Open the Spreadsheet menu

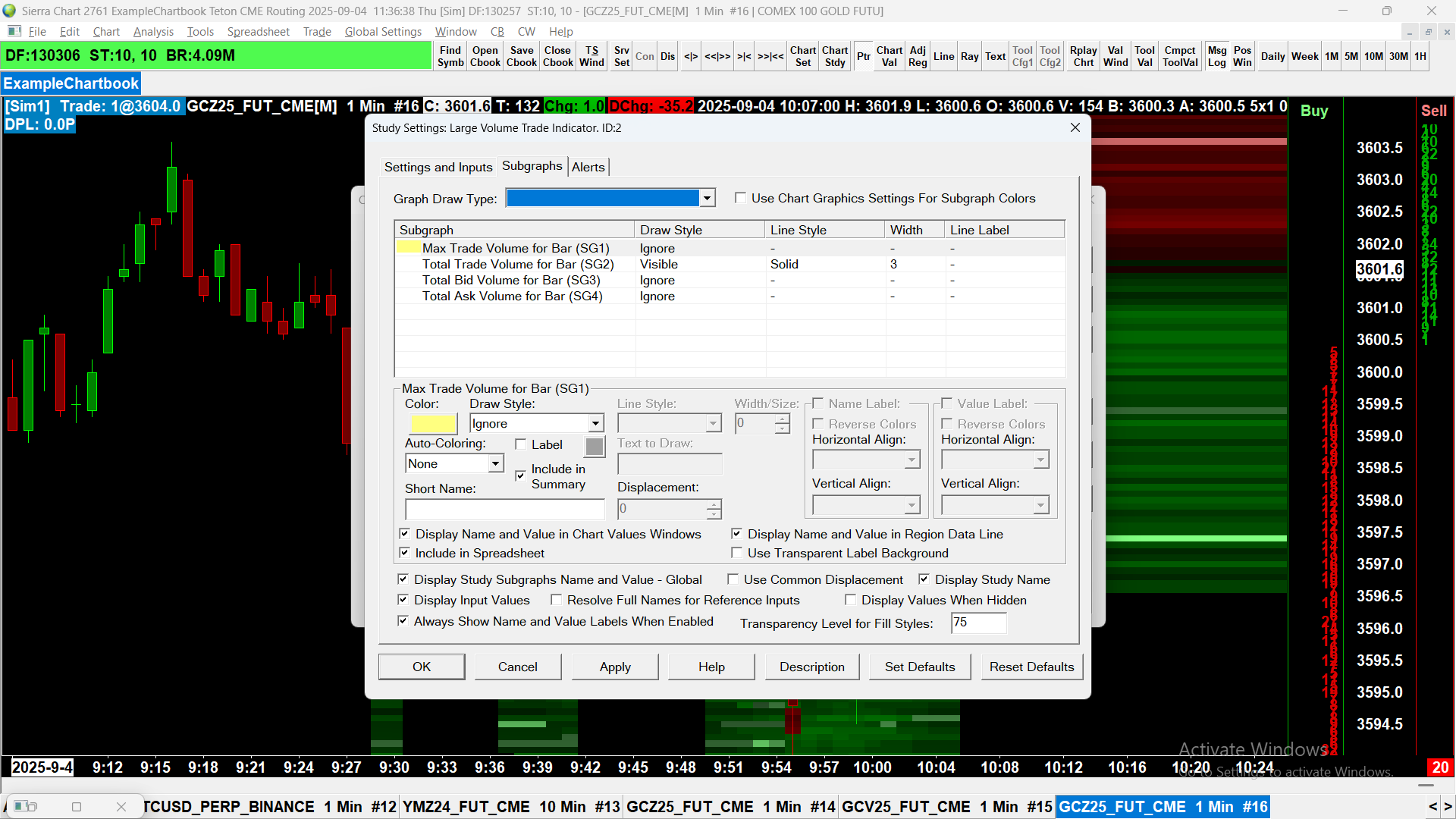pos(258,32)
